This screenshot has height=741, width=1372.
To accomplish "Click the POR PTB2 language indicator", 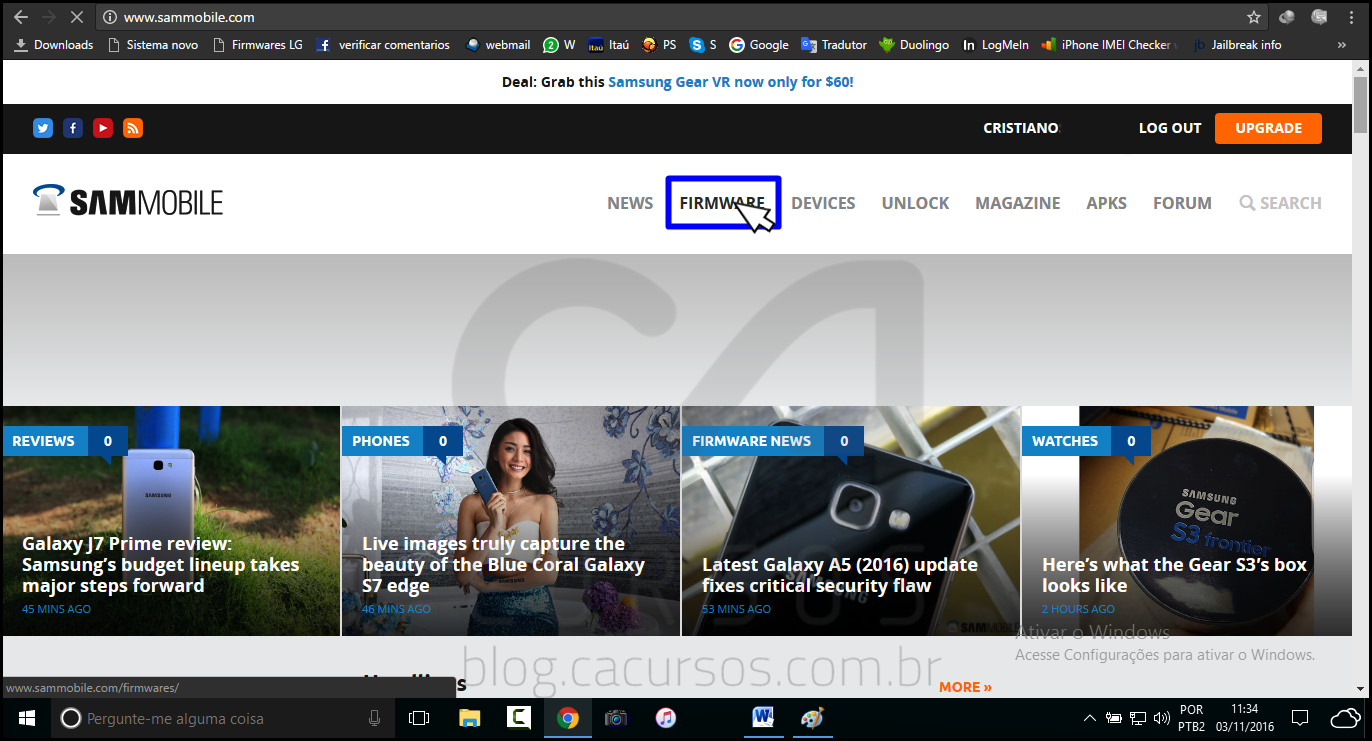I will click(x=1192, y=718).
